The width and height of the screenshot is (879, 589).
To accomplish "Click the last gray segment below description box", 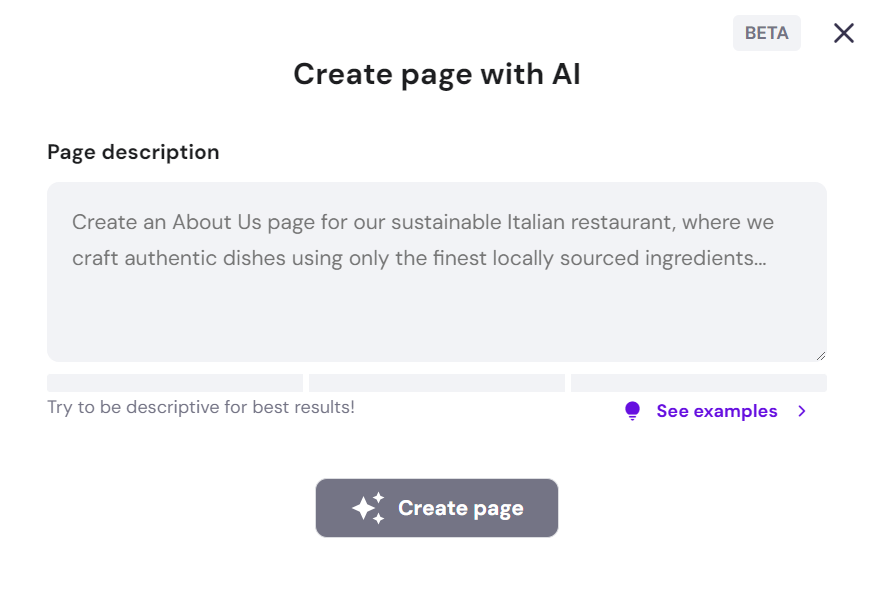I will 698,383.
